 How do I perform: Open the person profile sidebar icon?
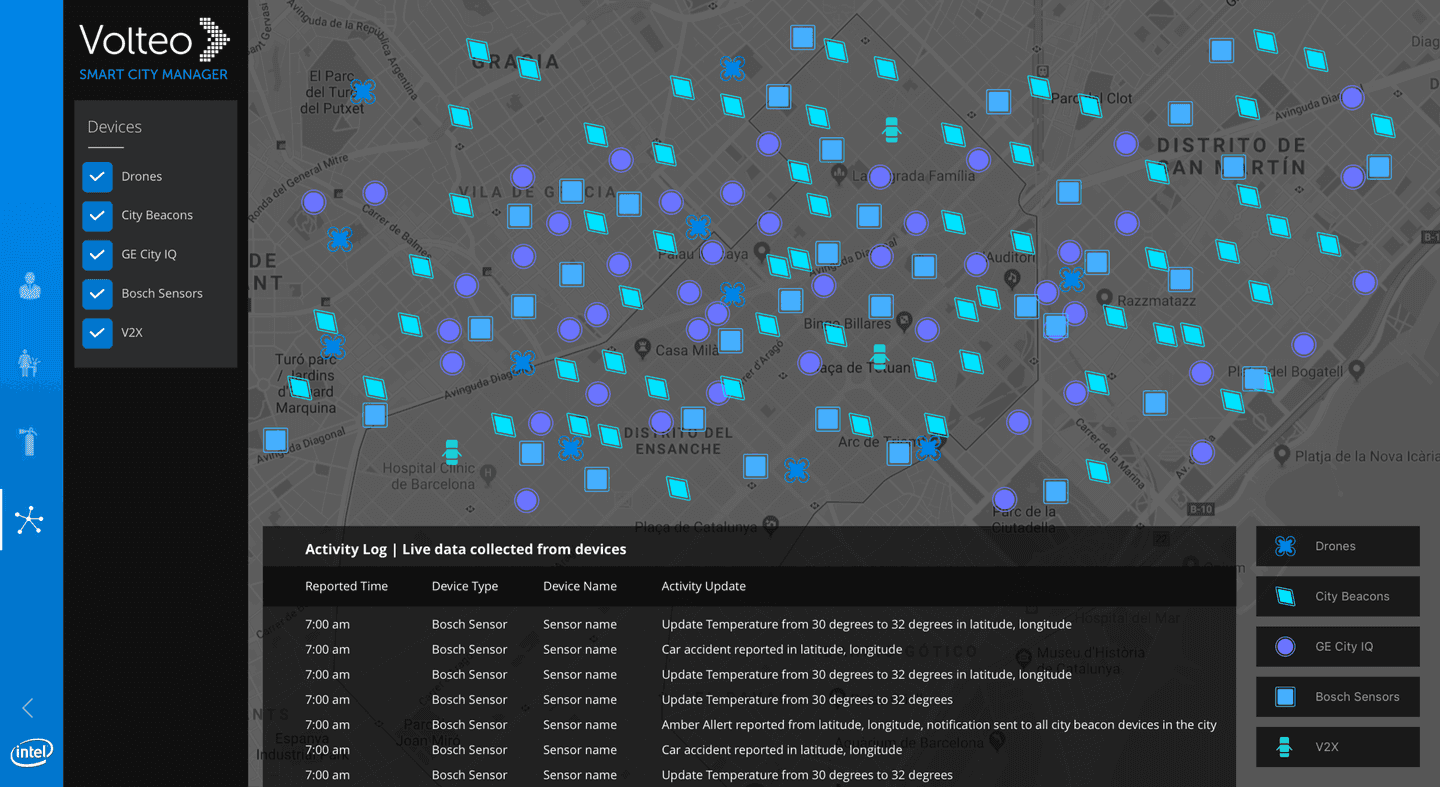tap(30, 286)
